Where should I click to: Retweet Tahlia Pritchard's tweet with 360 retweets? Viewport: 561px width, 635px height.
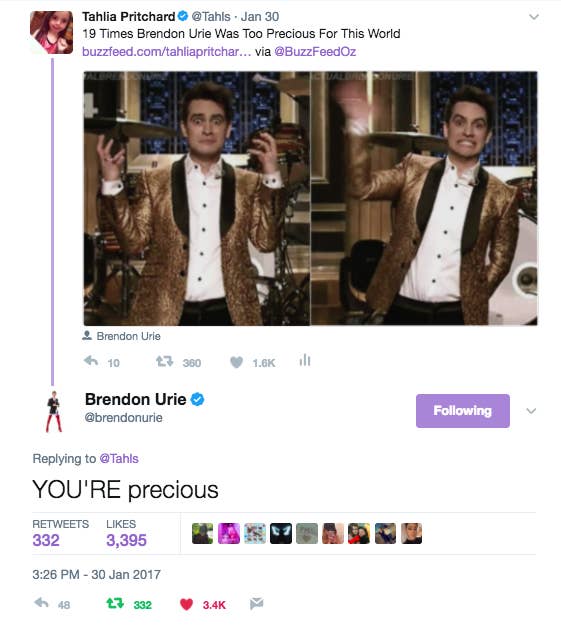[x=164, y=361]
